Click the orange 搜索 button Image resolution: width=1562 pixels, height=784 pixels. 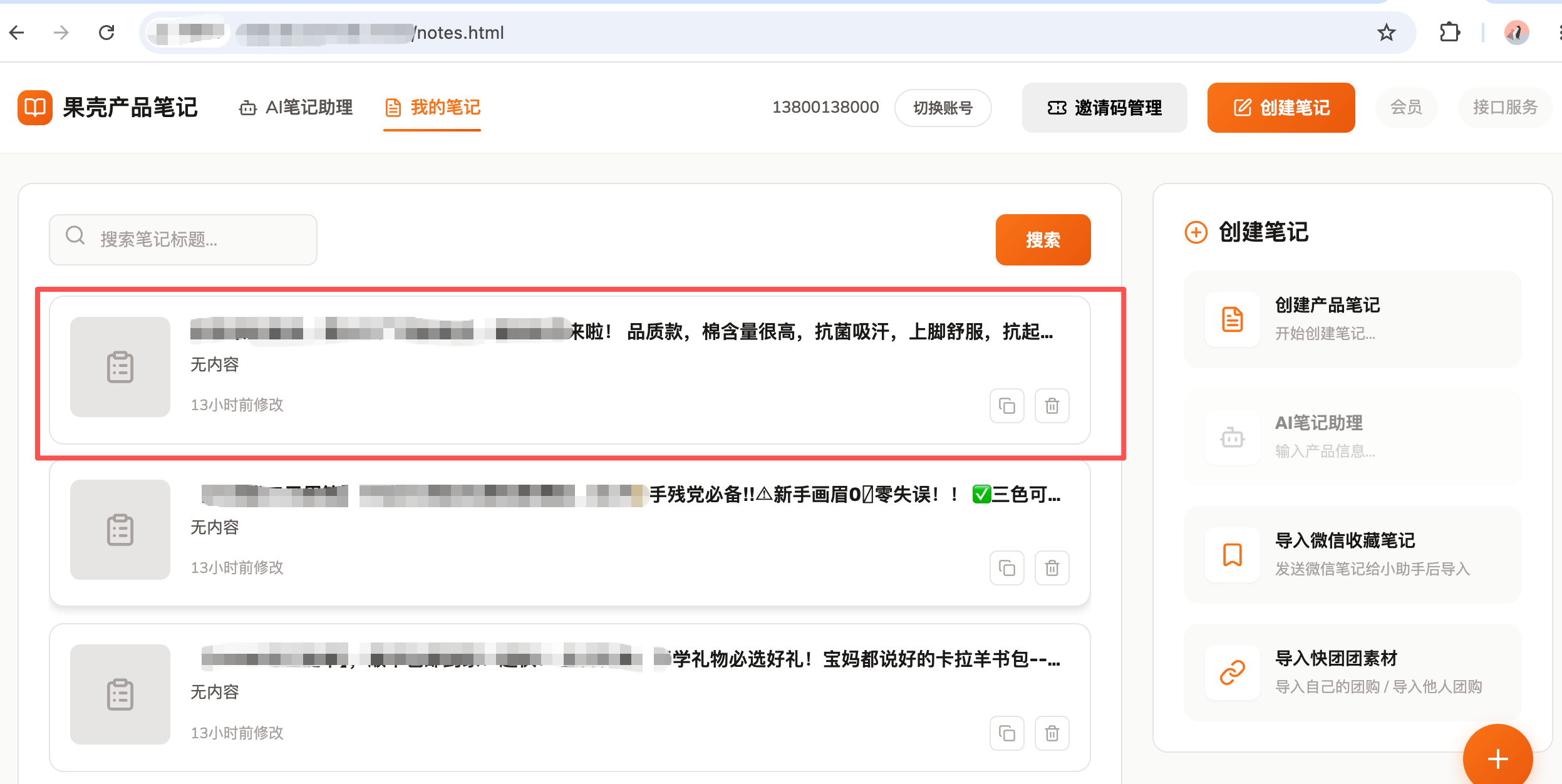pos(1043,239)
